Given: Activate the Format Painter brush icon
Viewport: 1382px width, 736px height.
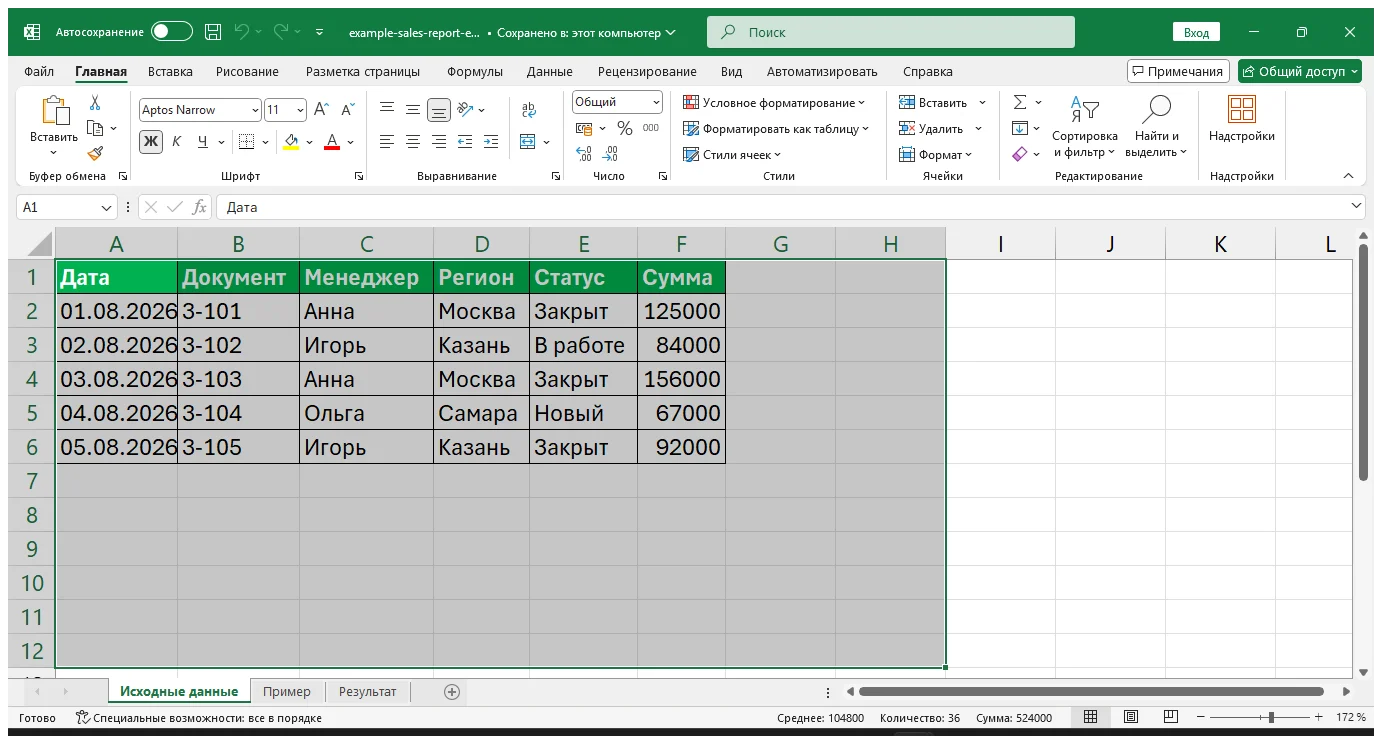Looking at the screenshot, I should pos(95,153).
